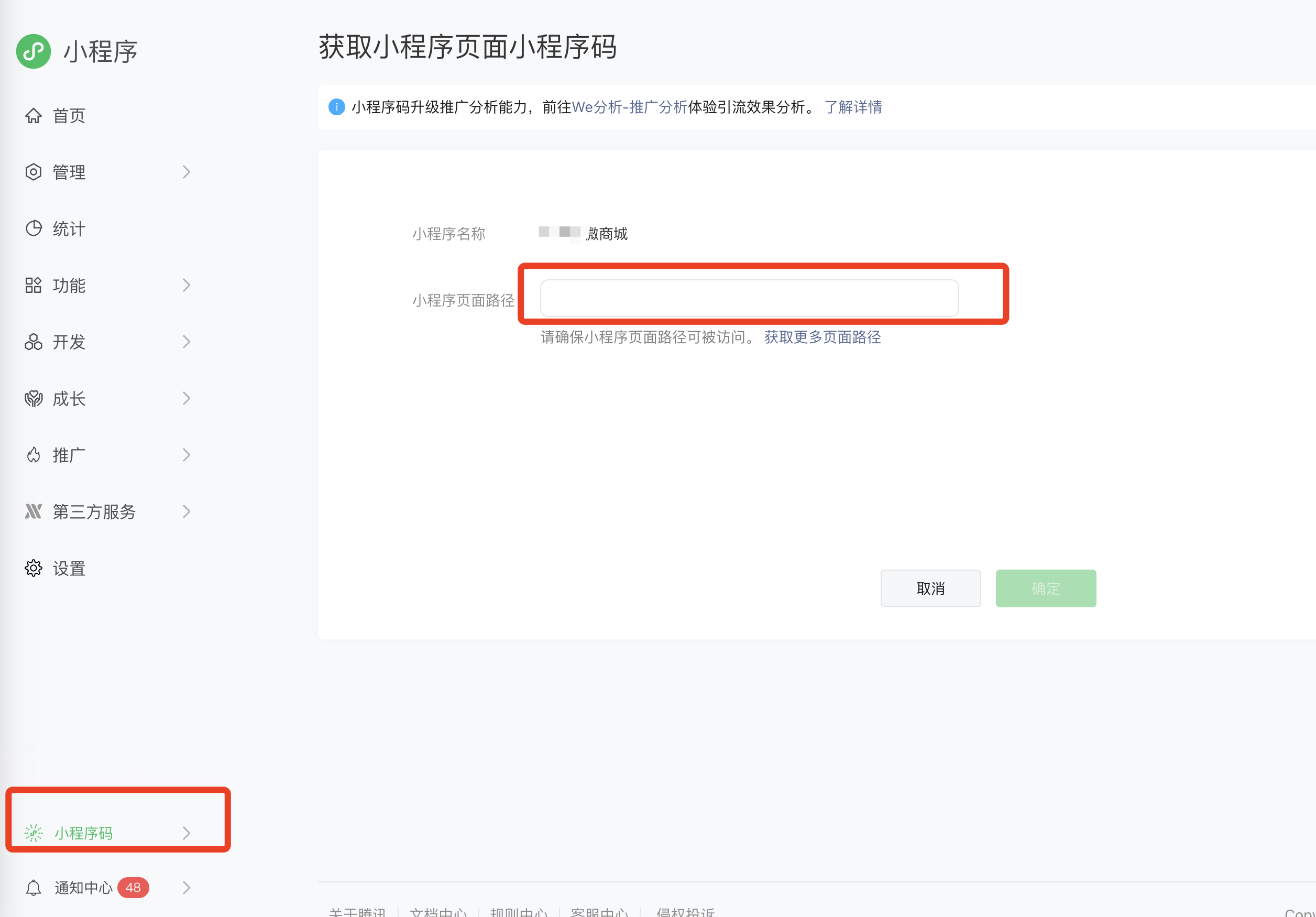Image resolution: width=1316 pixels, height=917 pixels.
Task: Open the 小程序码 sidebar menu item
Action: coord(84,833)
